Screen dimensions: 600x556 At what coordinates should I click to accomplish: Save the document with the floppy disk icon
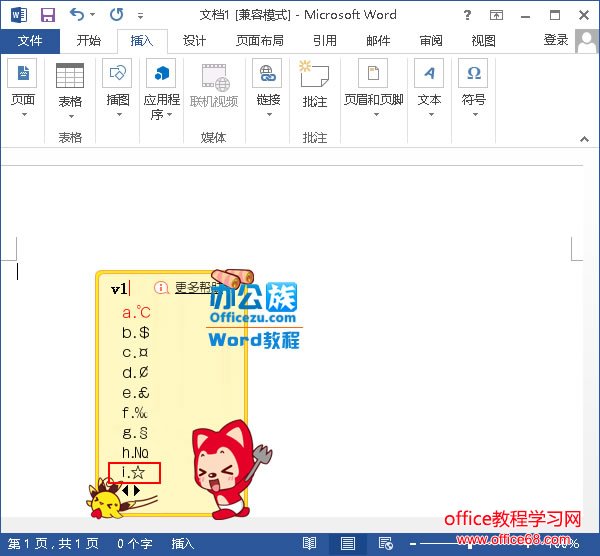pos(48,15)
